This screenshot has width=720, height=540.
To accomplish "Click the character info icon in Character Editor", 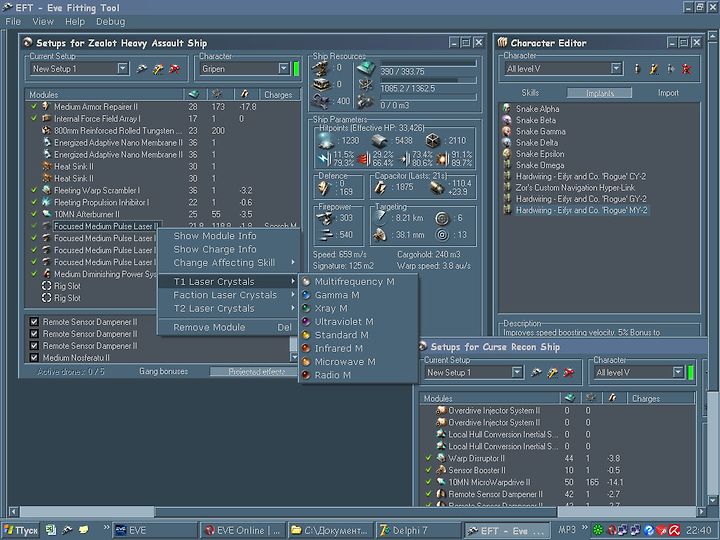I will click(x=637, y=69).
